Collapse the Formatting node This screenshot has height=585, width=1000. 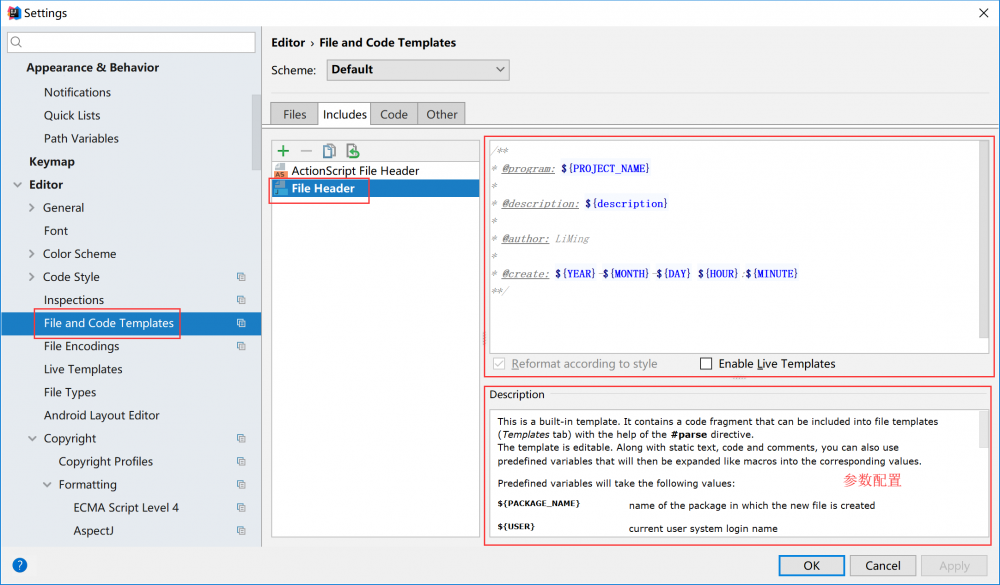(x=47, y=485)
